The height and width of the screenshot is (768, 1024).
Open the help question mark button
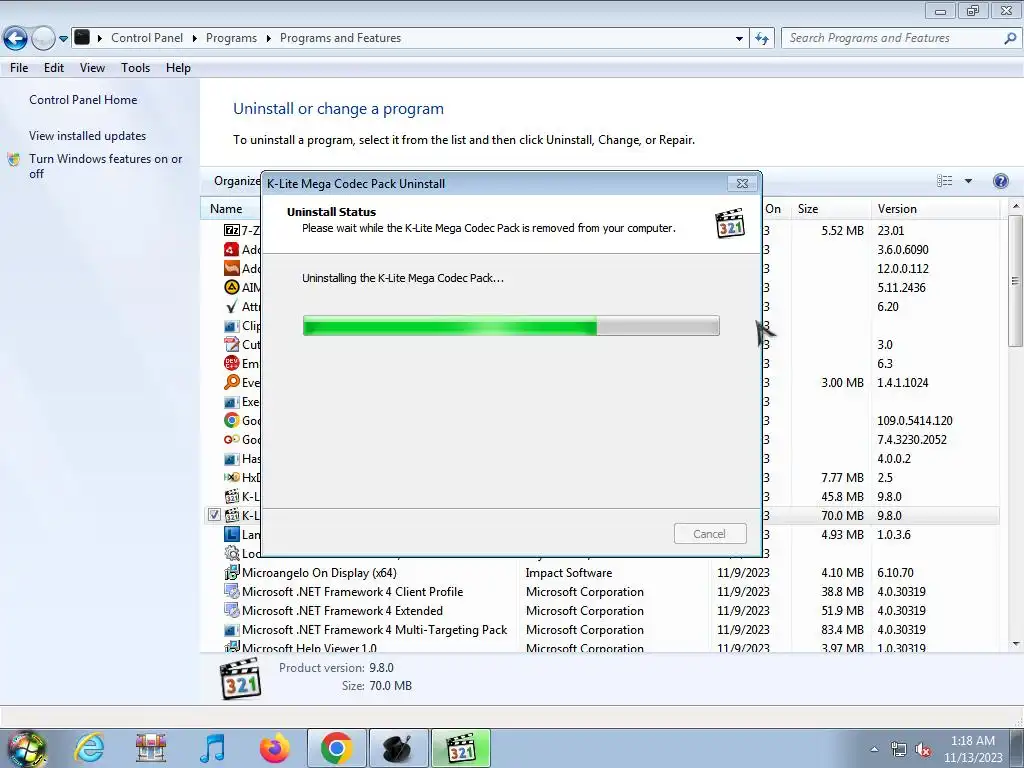point(1000,181)
